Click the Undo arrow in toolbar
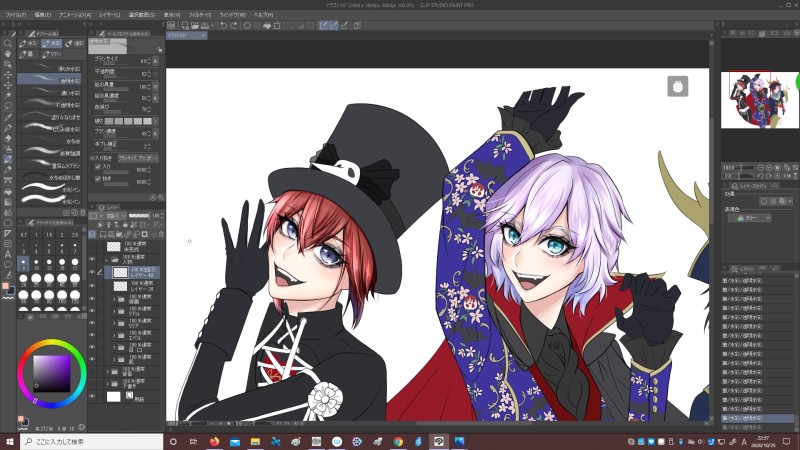This screenshot has height=450, width=800. pos(223,26)
